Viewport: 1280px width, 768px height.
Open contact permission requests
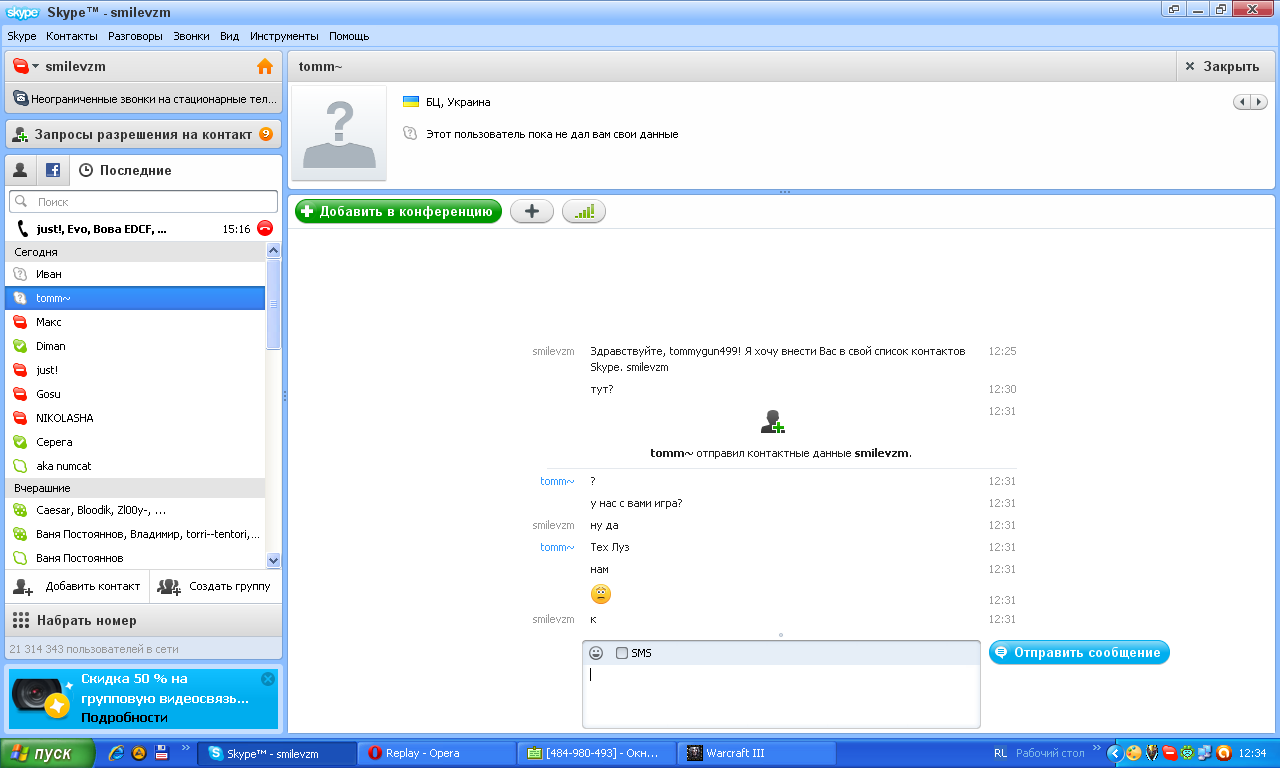point(144,134)
